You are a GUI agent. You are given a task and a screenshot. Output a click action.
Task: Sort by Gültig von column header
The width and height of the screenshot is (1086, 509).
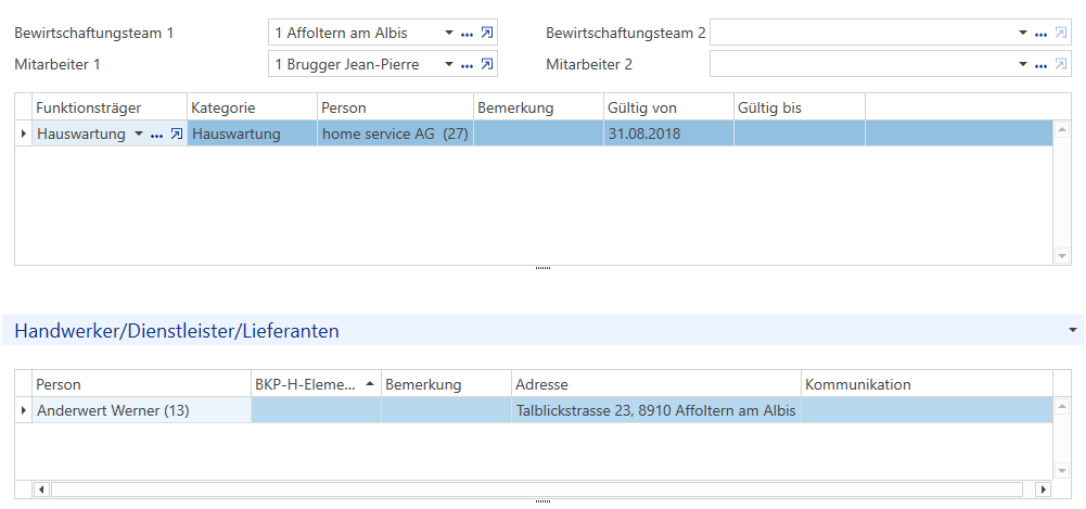point(668,108)
